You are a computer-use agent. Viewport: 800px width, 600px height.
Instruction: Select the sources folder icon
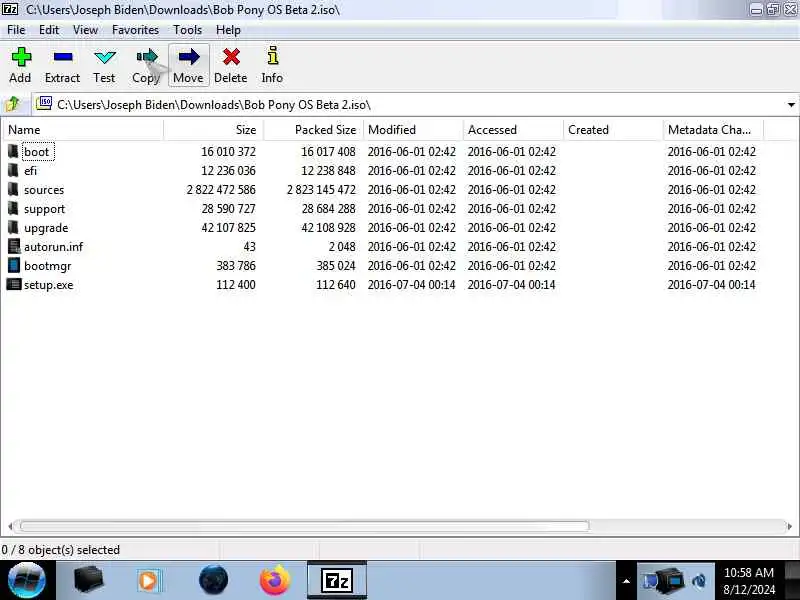[13, 189]
